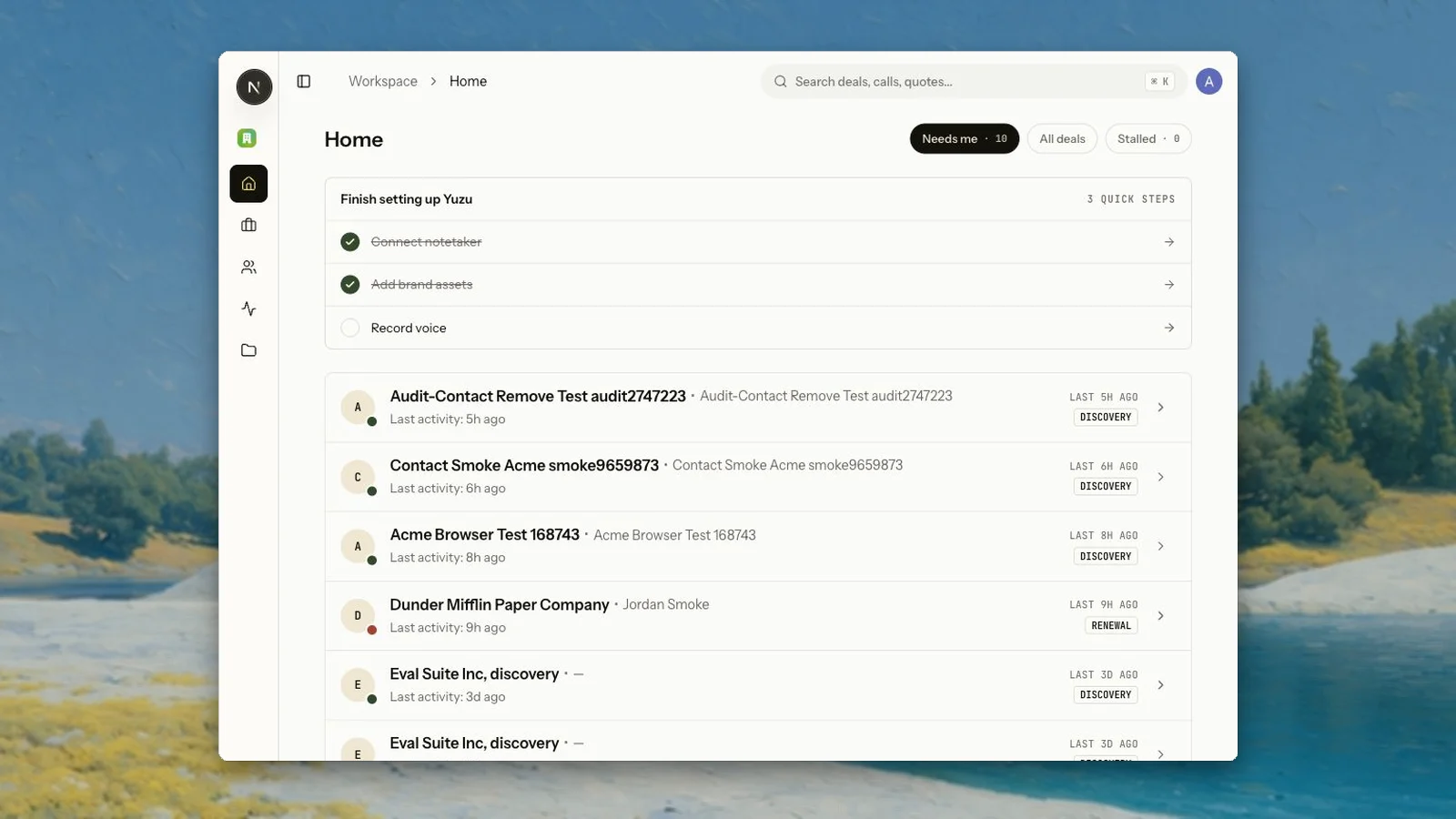Click DISCOVERY badge on Contact Smoke Acme row
1456x819 pixels.
click(x=1106, y=486)
